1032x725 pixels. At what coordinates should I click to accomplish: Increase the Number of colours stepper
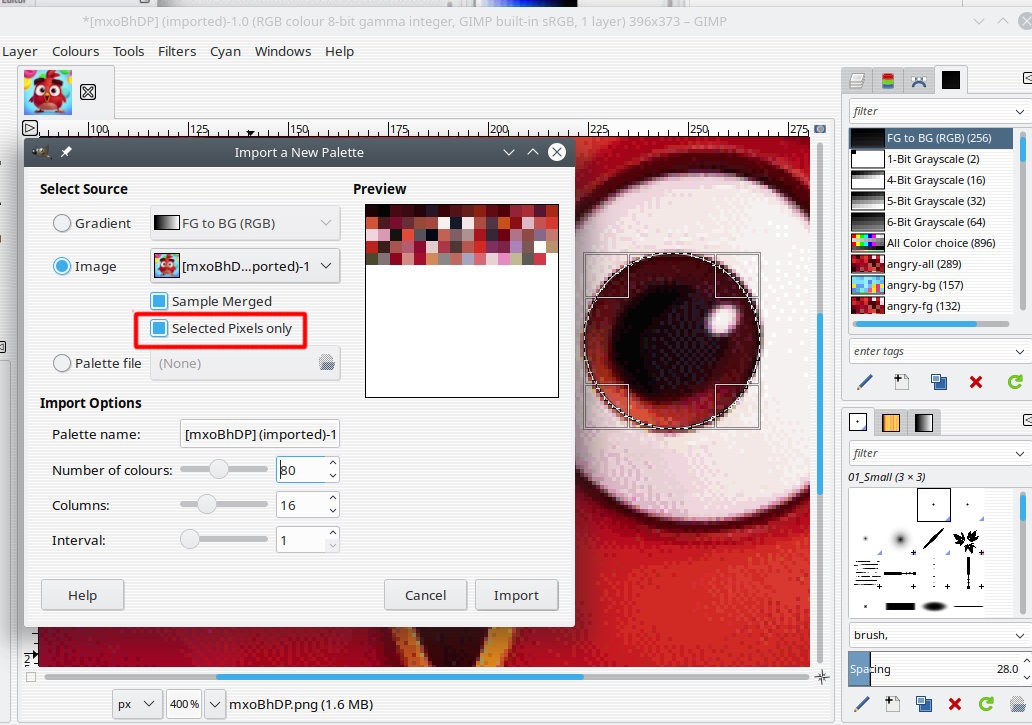tap(333, 463)
